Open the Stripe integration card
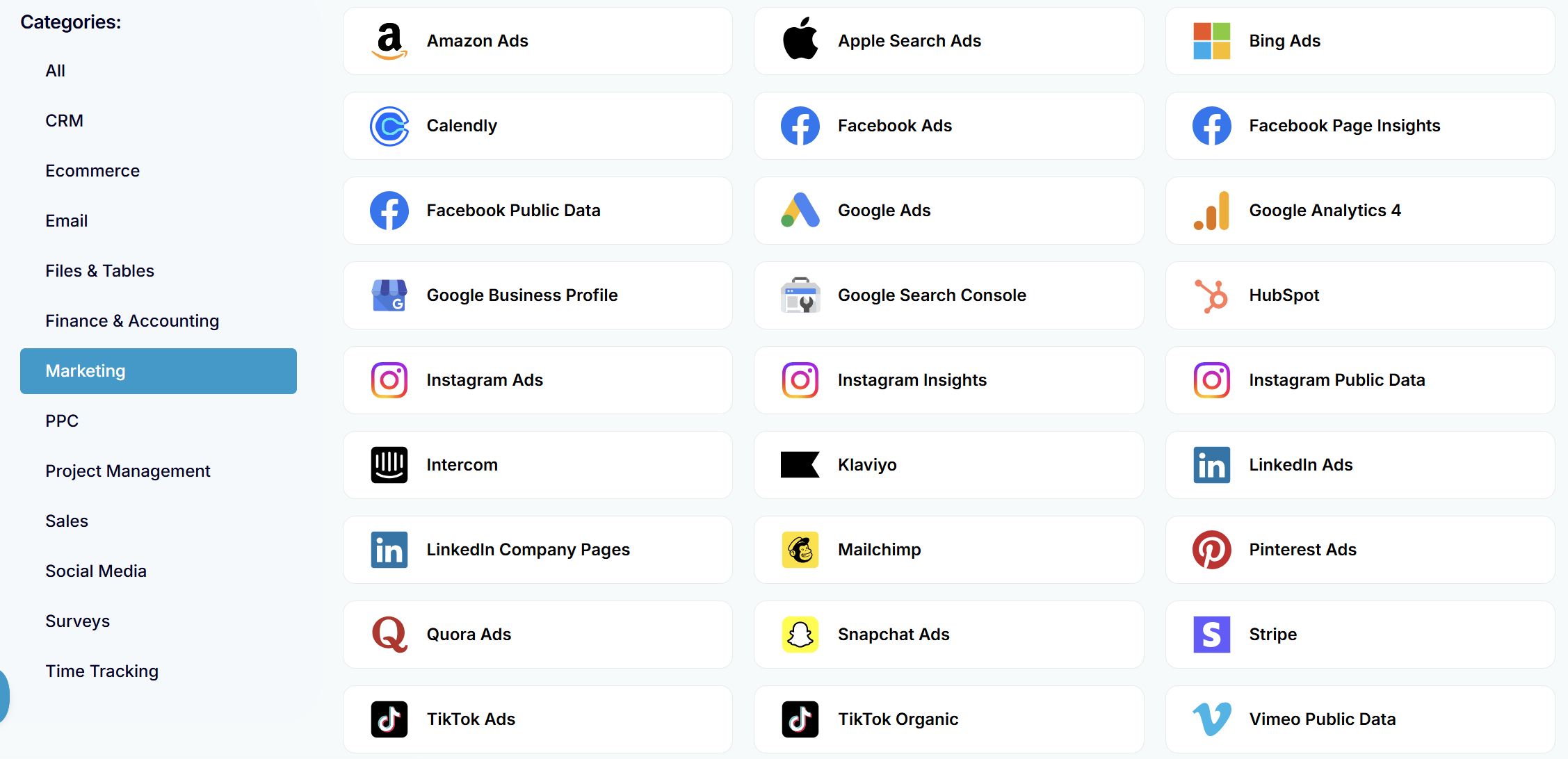This screenshot has width=1568, height=759. pyautogui.click(x=1360, y=635)
